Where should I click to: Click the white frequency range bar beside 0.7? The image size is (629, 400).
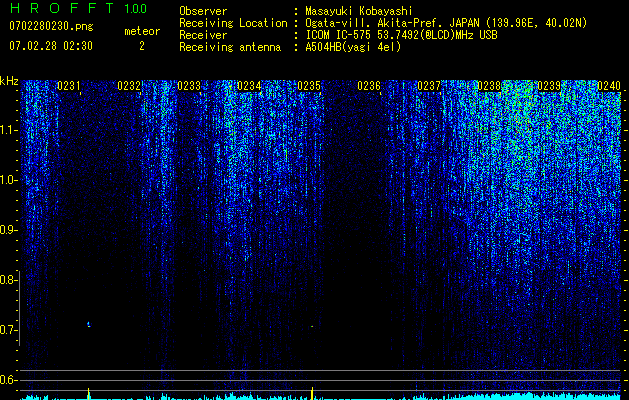pos(20,308)
